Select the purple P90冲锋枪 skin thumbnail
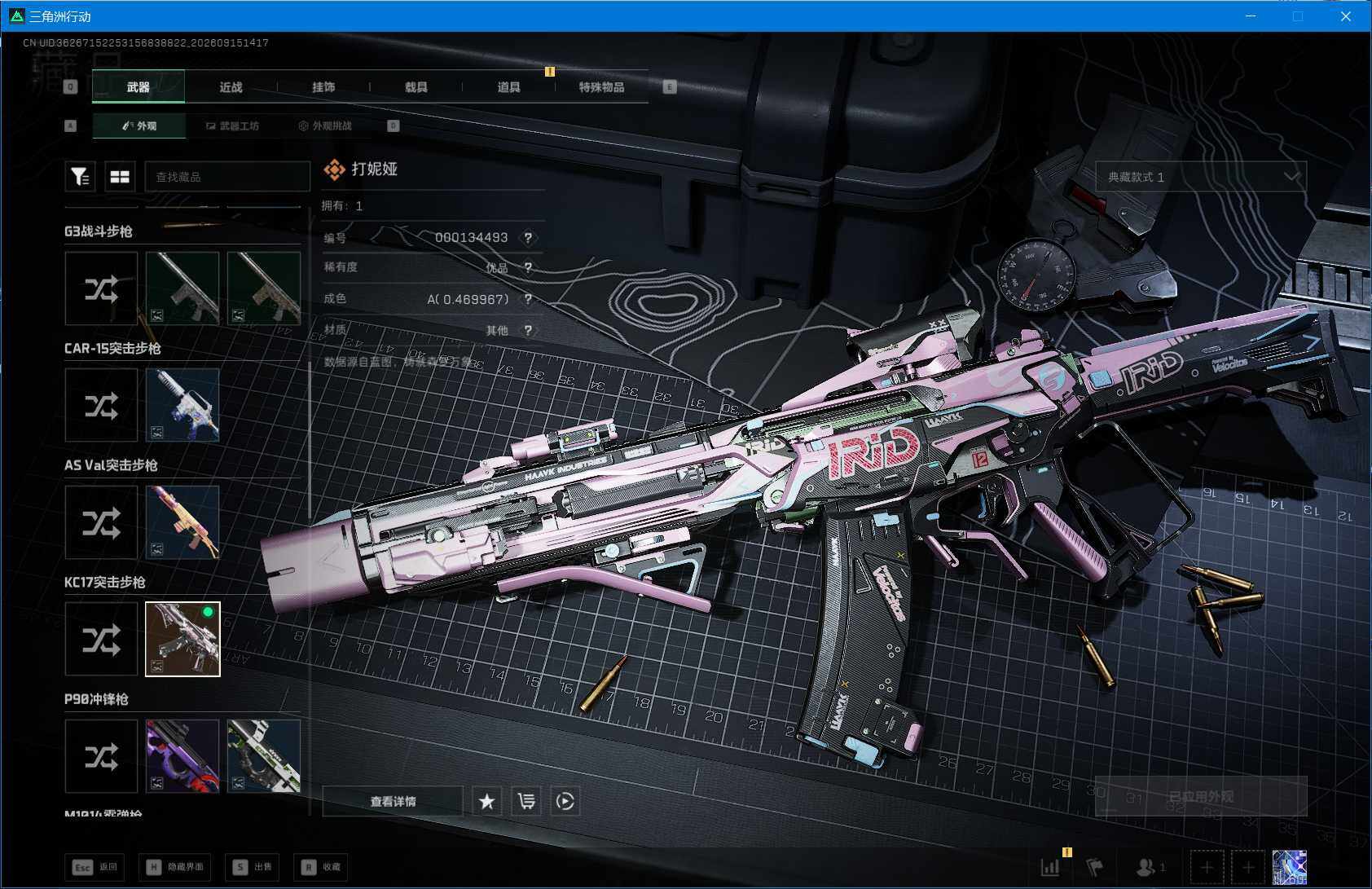This screenshot has height=889, width=1372. click(x=182, y=756)
